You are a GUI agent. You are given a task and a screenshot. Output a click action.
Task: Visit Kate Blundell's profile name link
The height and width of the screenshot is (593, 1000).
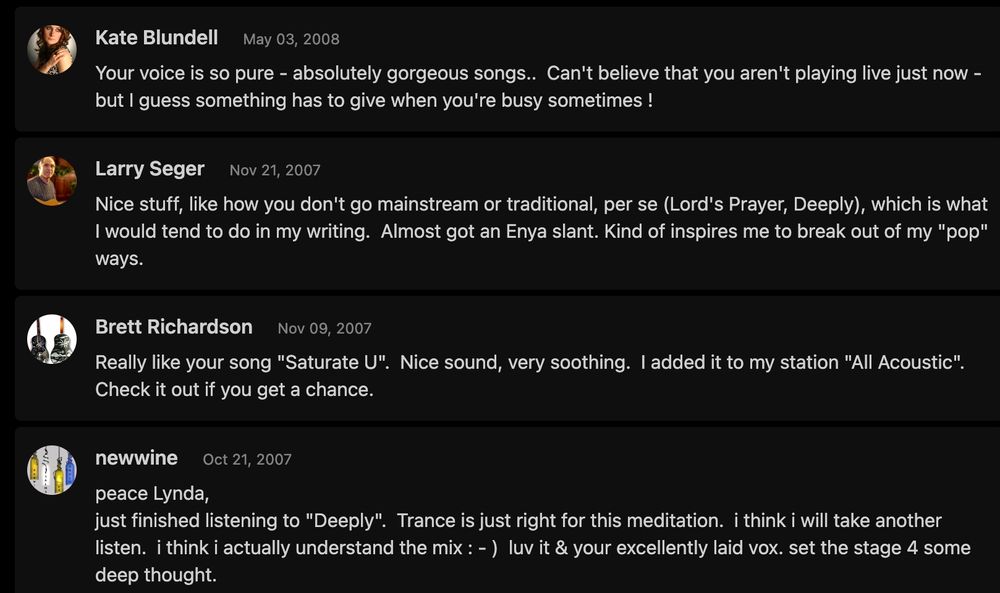pyautogui.click(x=156, y=38)
